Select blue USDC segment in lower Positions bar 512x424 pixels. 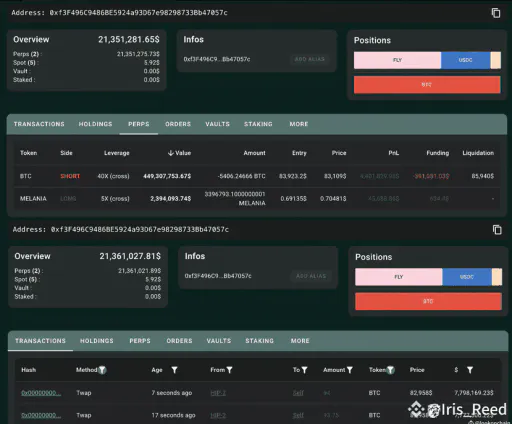coord(467,277)
